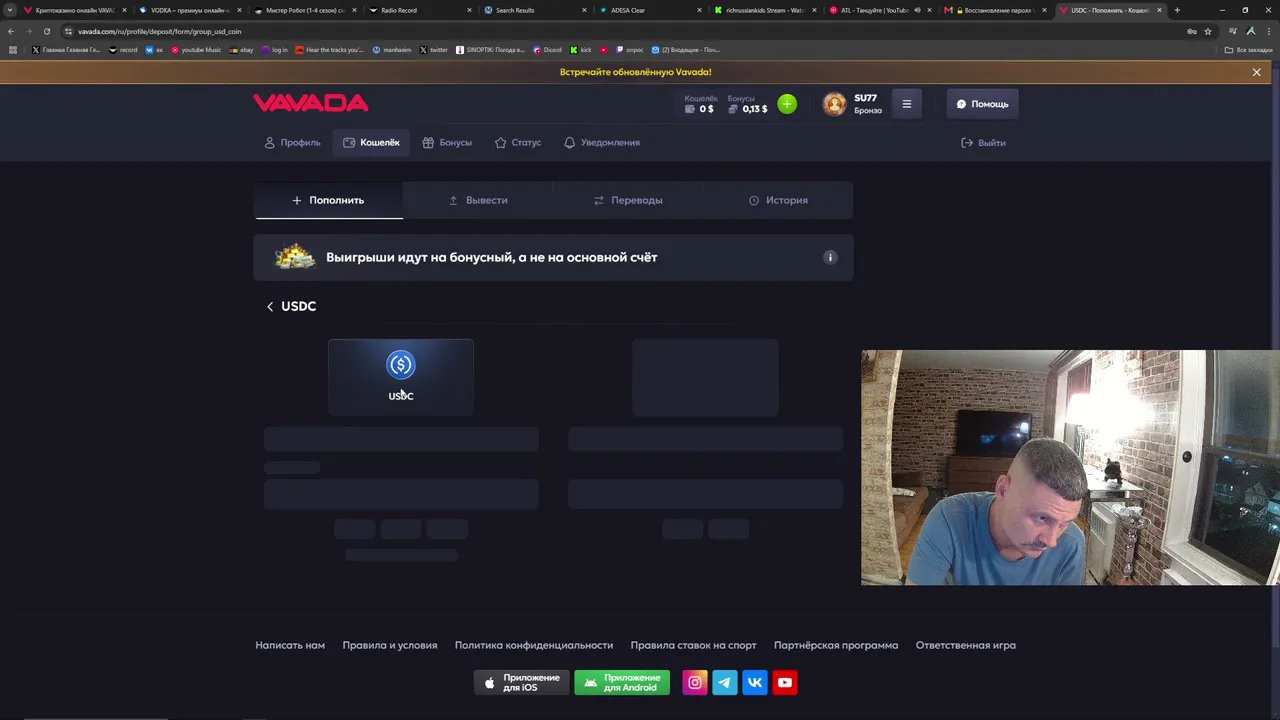Screen dimensions: 1280x720
Task: Download the Android app
Action: coord(622,683)
